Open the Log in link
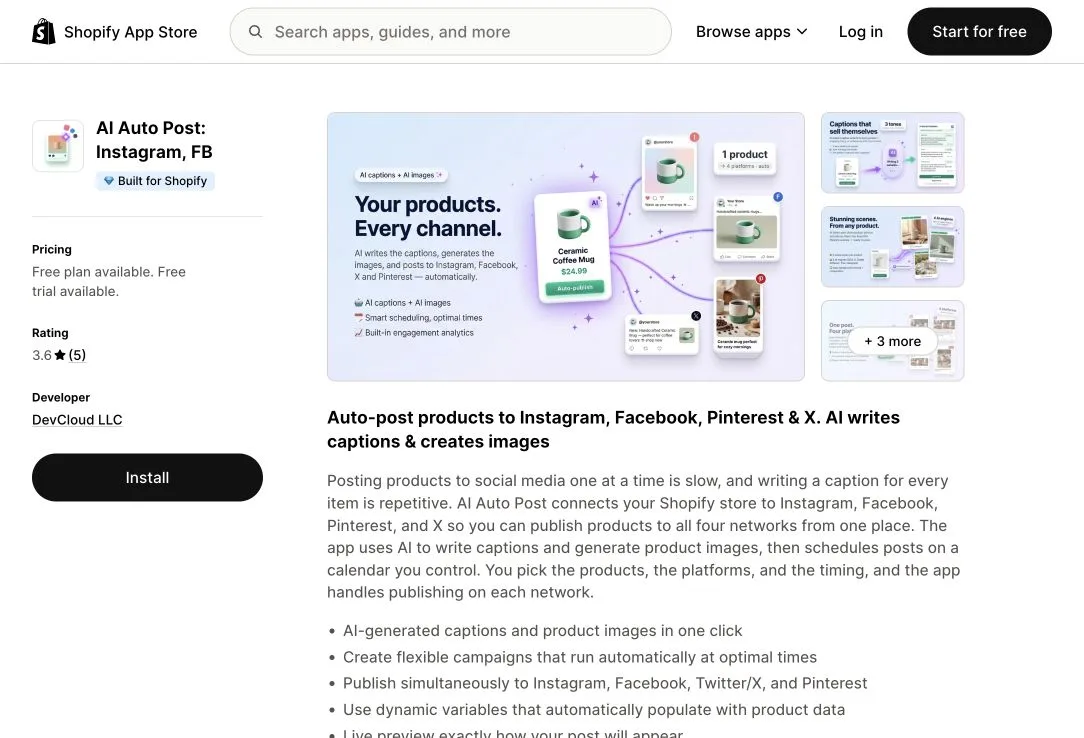1084x738 pixels. [861, 32]
